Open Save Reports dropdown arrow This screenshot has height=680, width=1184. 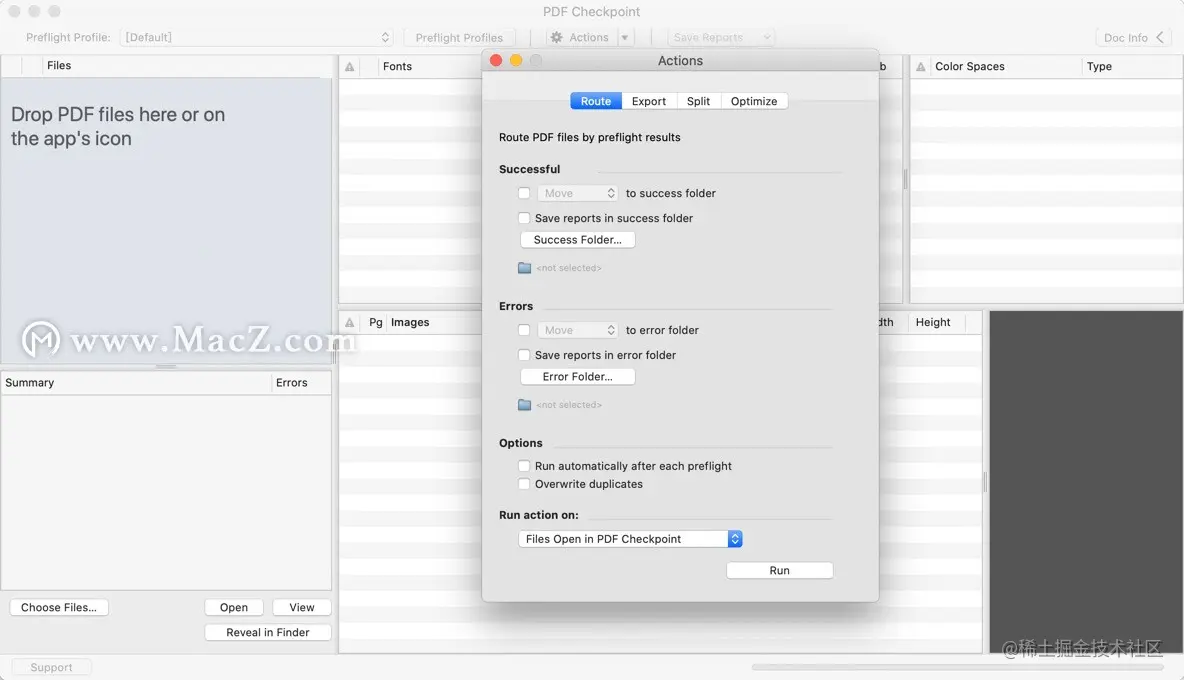[766, 37]
